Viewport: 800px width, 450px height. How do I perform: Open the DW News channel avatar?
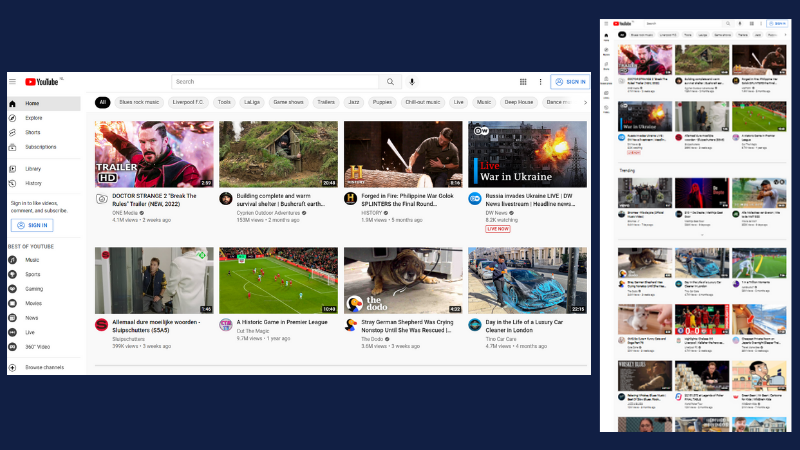(x=475, y=198)
